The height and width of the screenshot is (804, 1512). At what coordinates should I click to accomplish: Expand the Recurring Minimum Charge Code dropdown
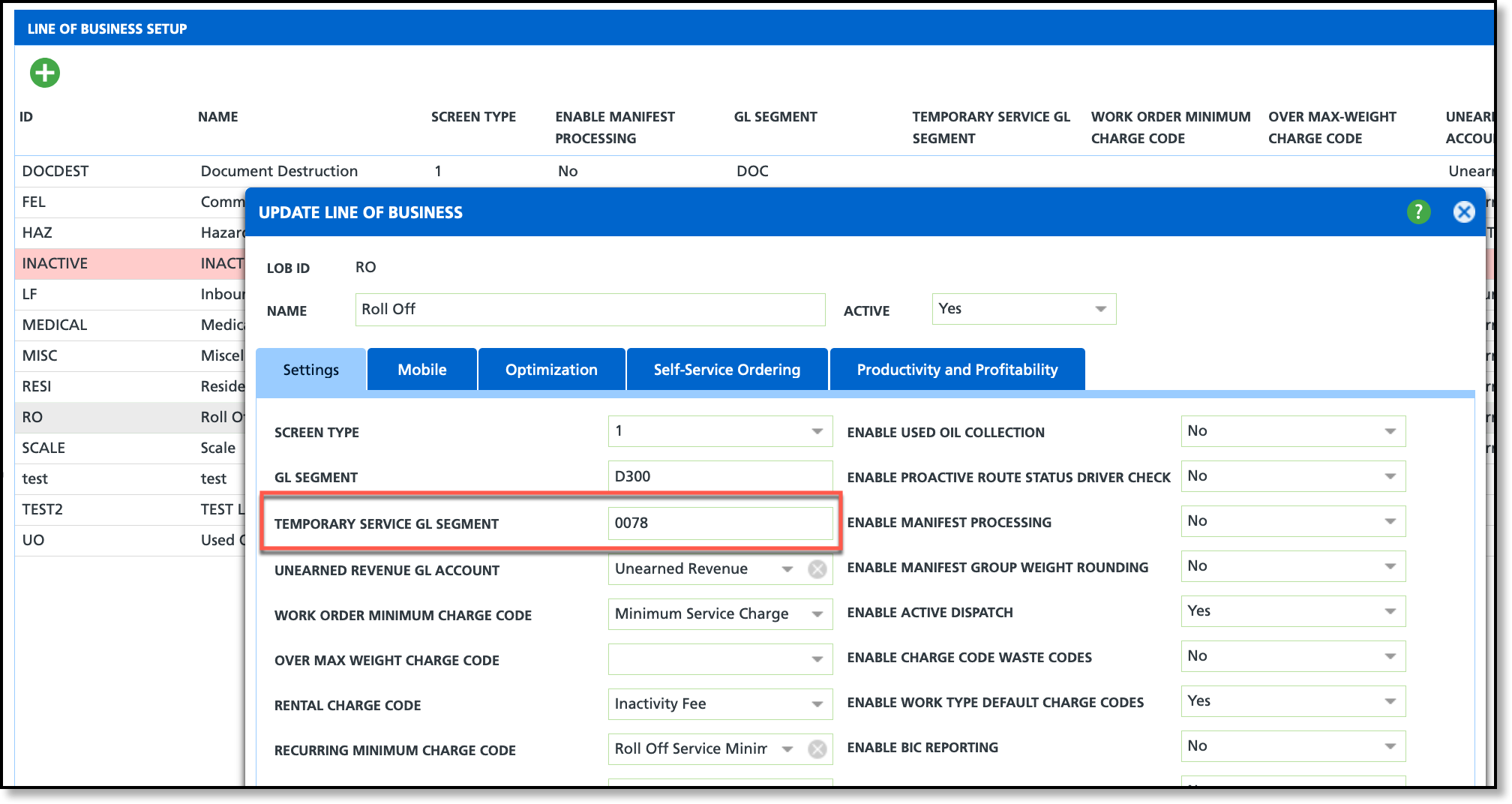coord(787,749)
